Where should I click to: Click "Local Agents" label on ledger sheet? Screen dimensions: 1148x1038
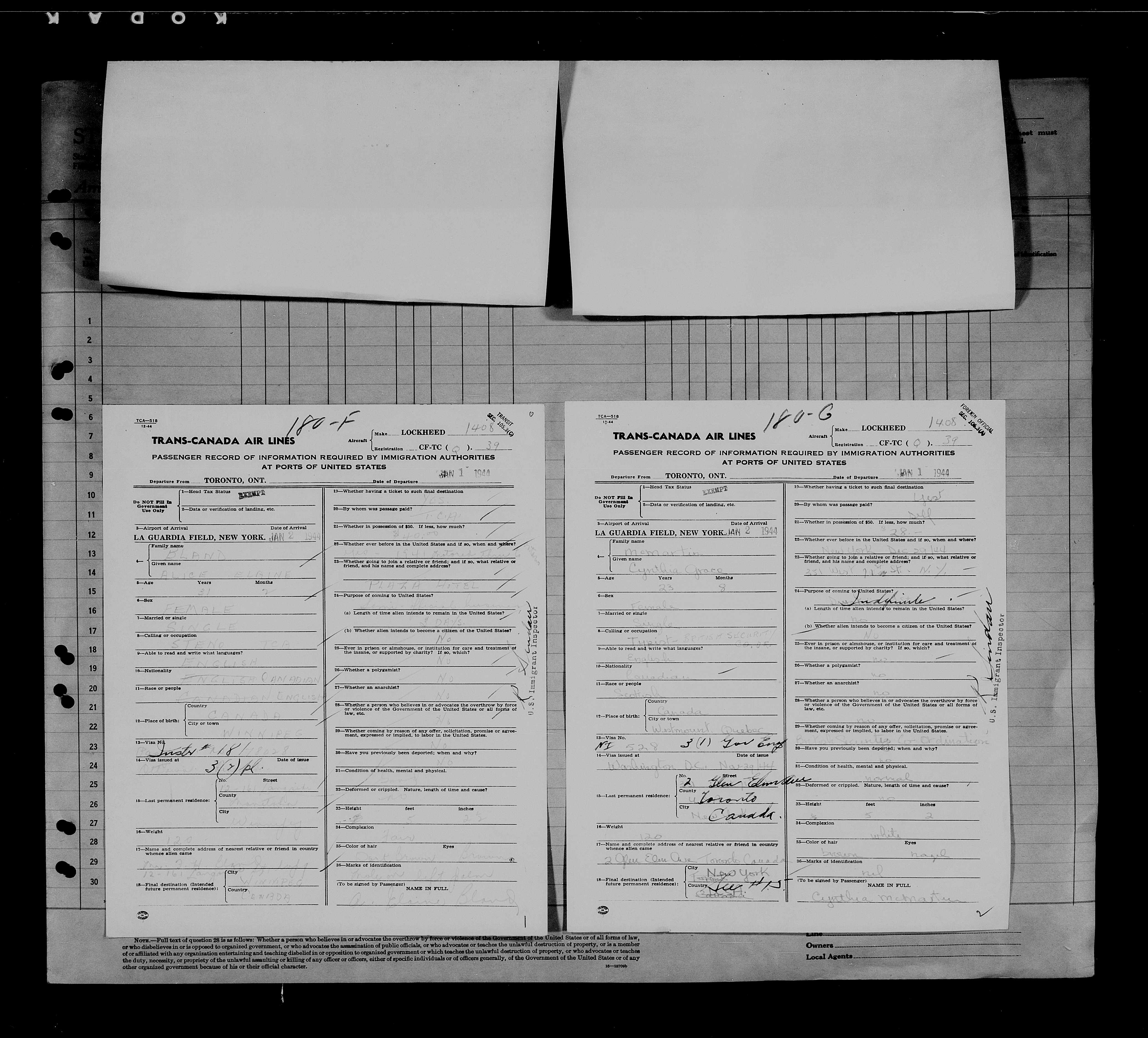point(828,956)
